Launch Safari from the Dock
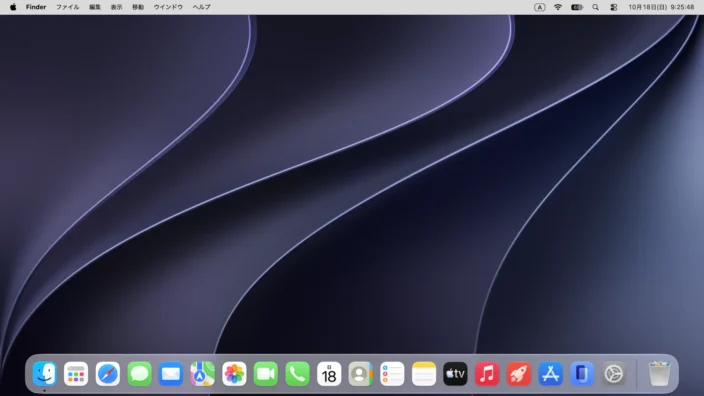Viewport: 704px width, 396px height. click(108, 374)
